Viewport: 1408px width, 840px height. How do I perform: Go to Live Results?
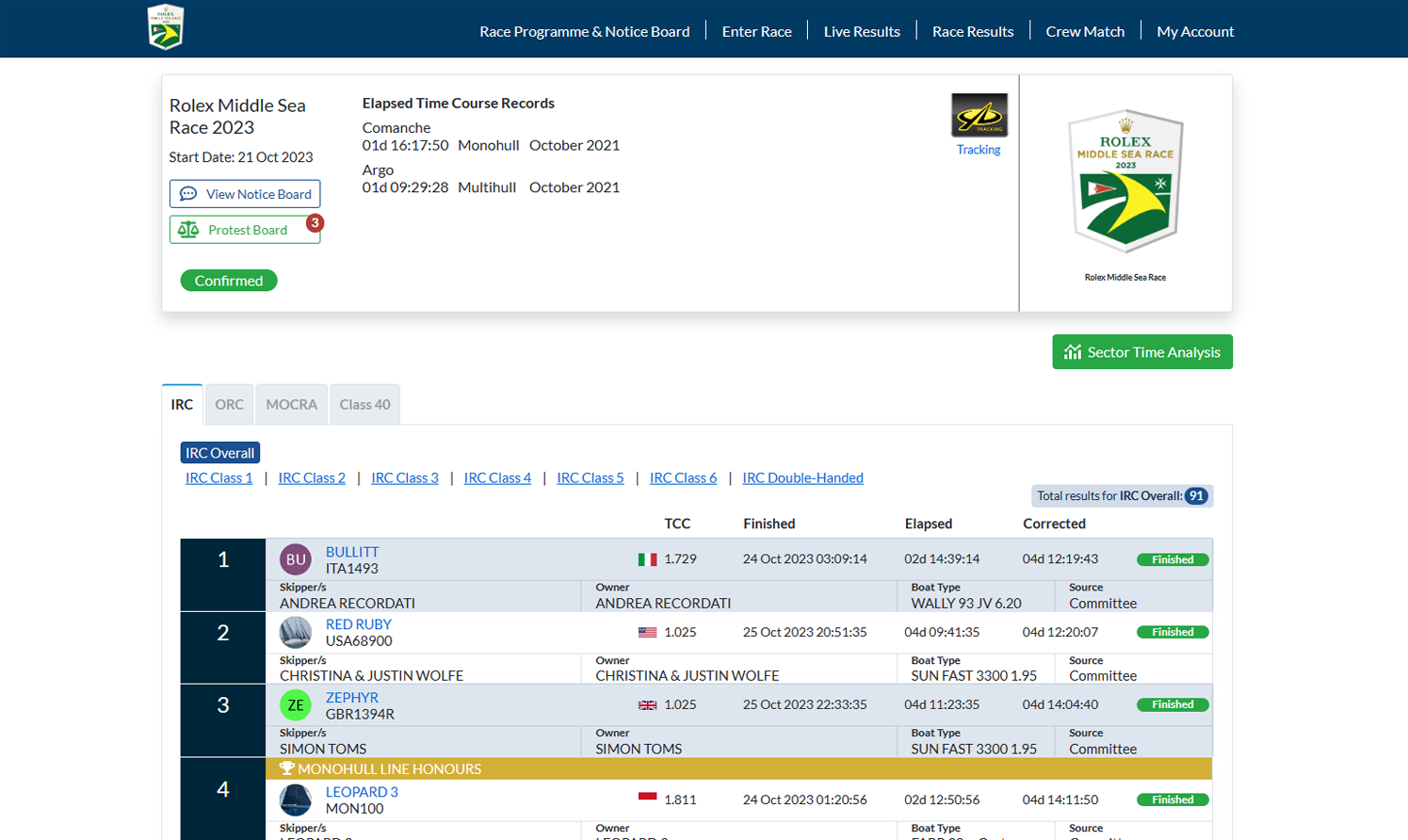(x=862, y=31)
